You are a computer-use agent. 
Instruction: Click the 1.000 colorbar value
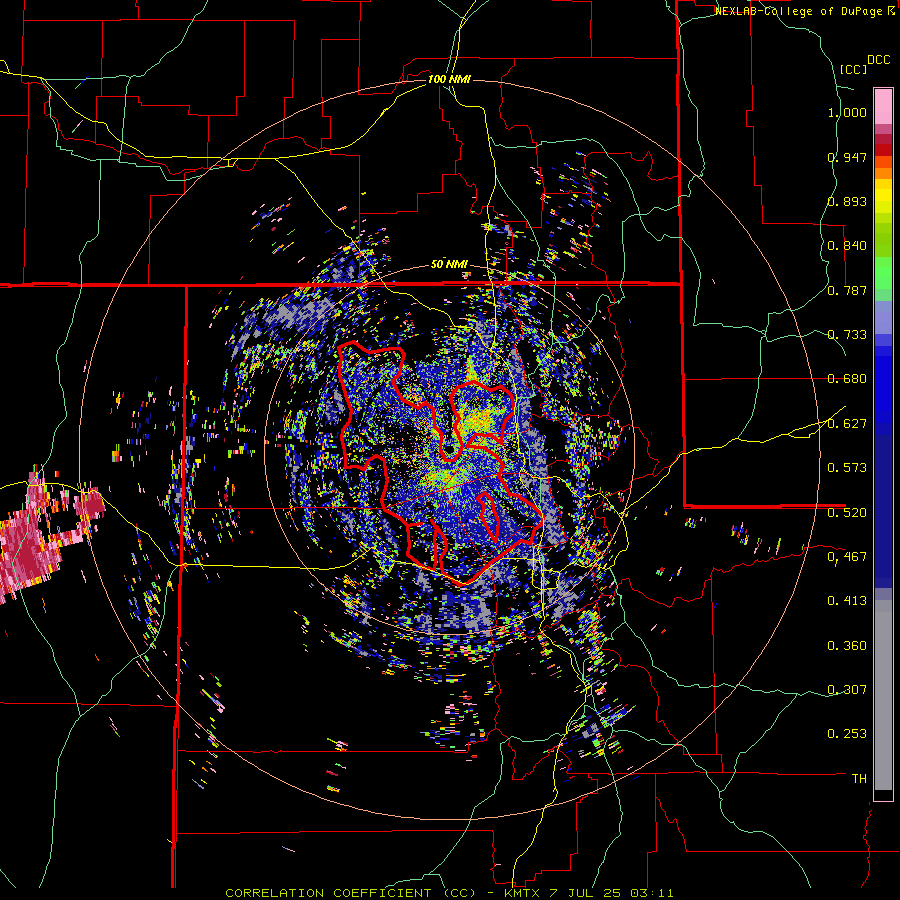pos(847,112)
